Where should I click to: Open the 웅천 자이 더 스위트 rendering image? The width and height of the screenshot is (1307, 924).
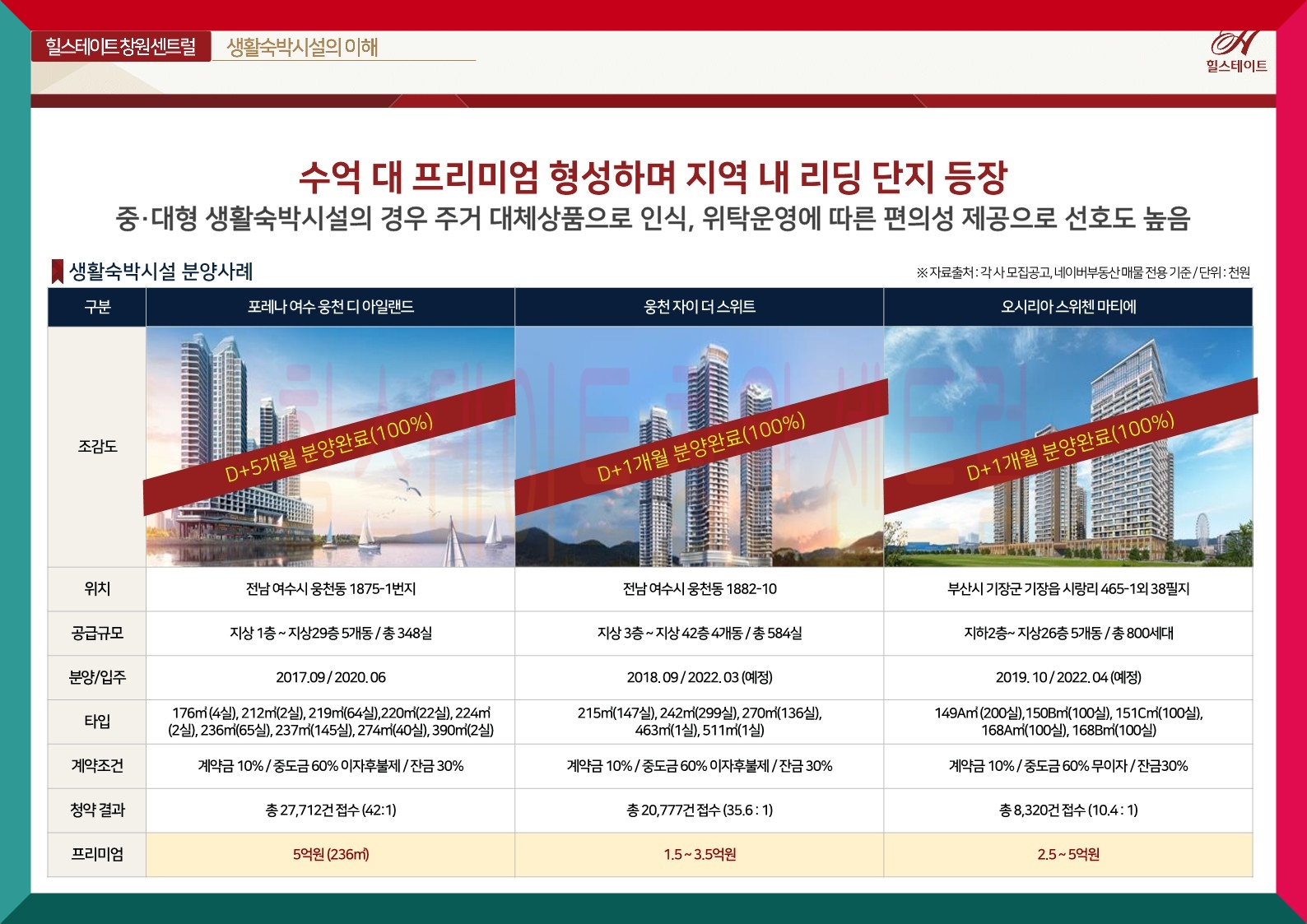(700, 447)
